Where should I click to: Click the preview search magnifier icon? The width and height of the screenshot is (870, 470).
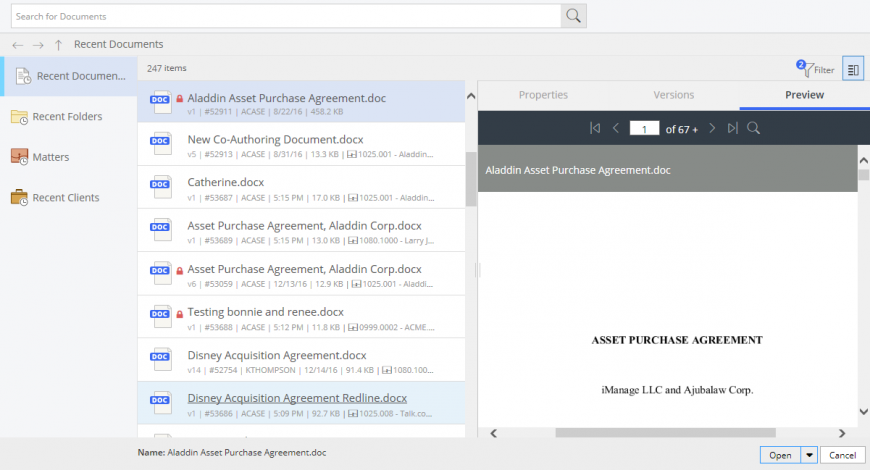click(x=753, y=128)
